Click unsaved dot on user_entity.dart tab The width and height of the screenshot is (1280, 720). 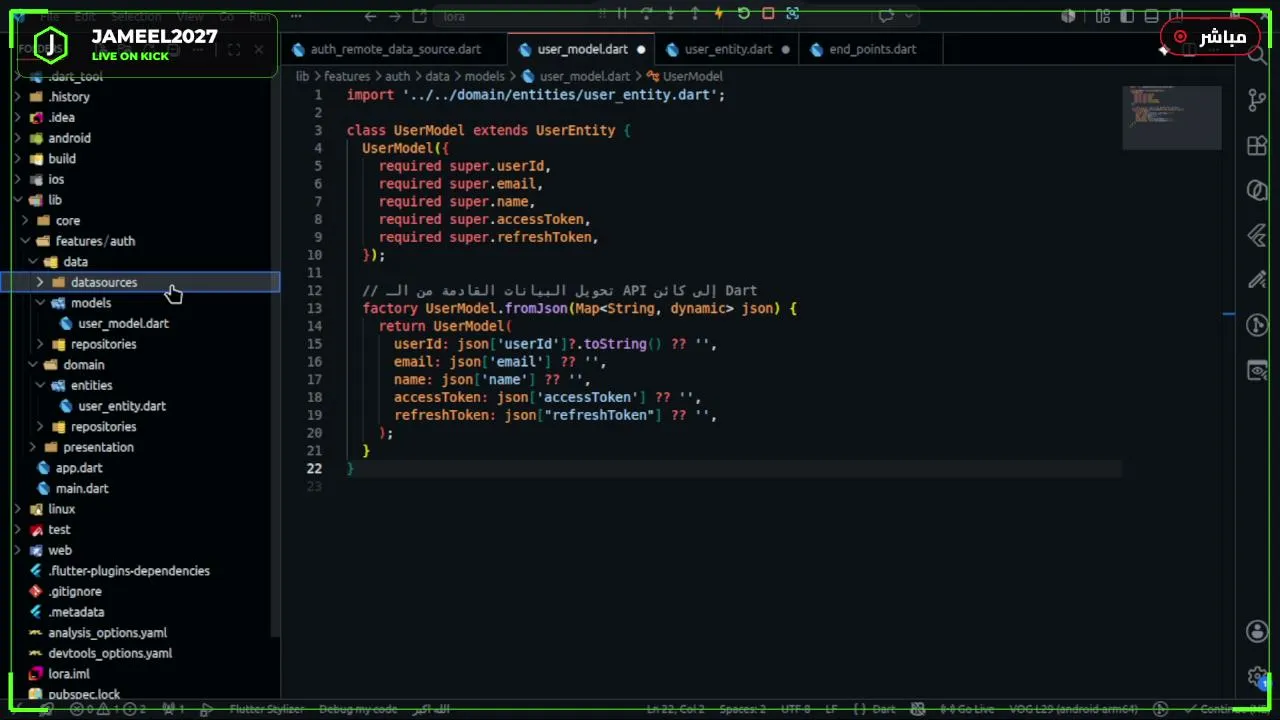click(785, 49)
